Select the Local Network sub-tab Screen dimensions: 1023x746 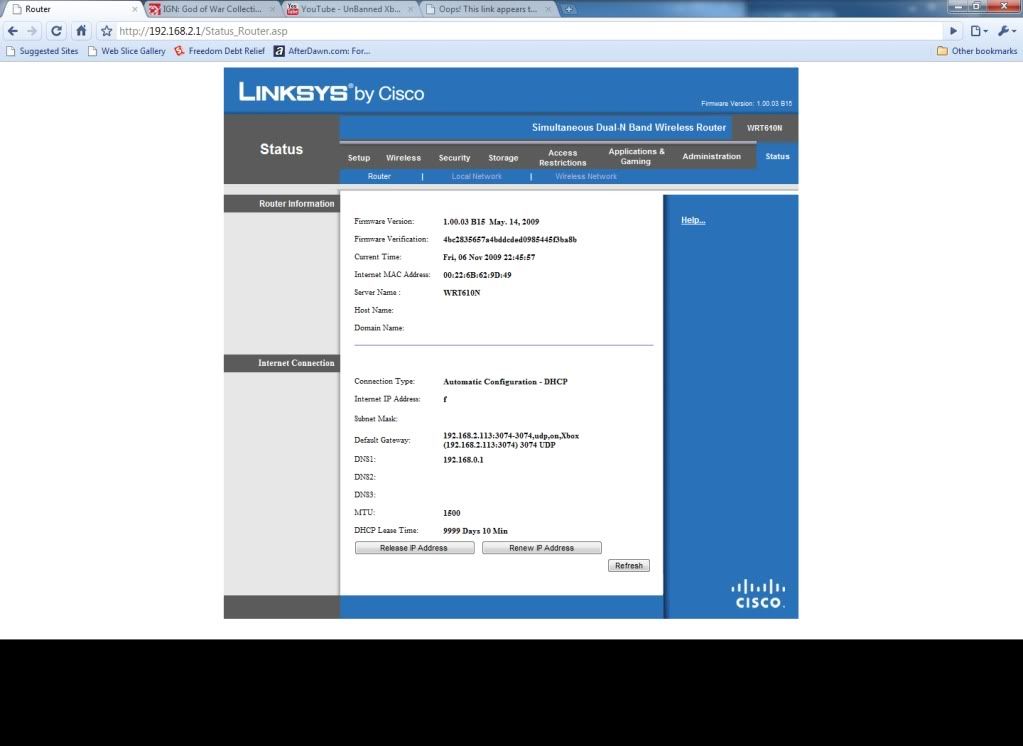click(x=476, y=176)
